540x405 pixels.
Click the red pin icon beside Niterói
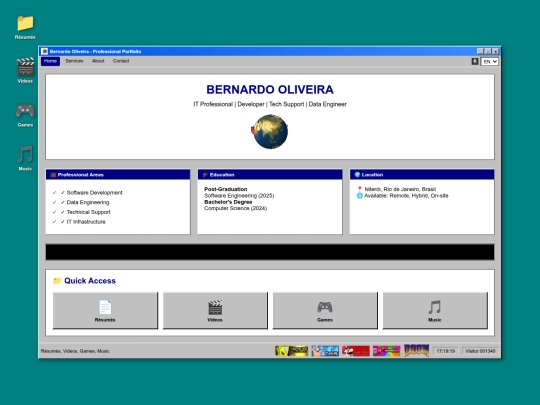360,189
